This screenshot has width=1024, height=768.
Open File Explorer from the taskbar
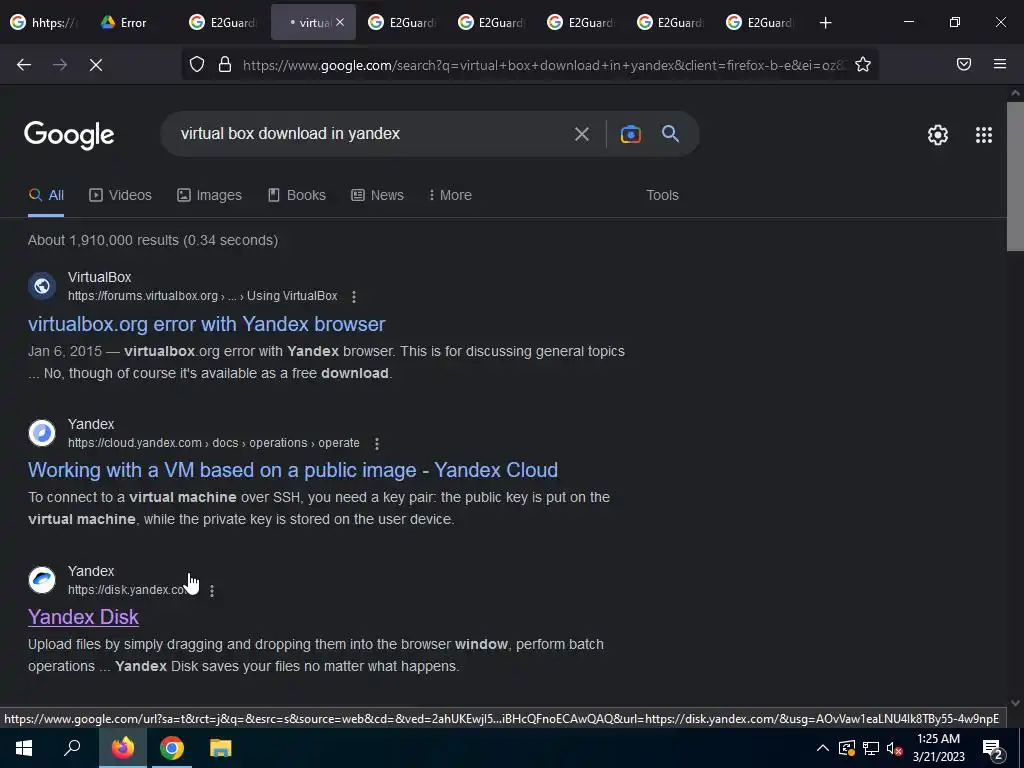coord(221,748)
